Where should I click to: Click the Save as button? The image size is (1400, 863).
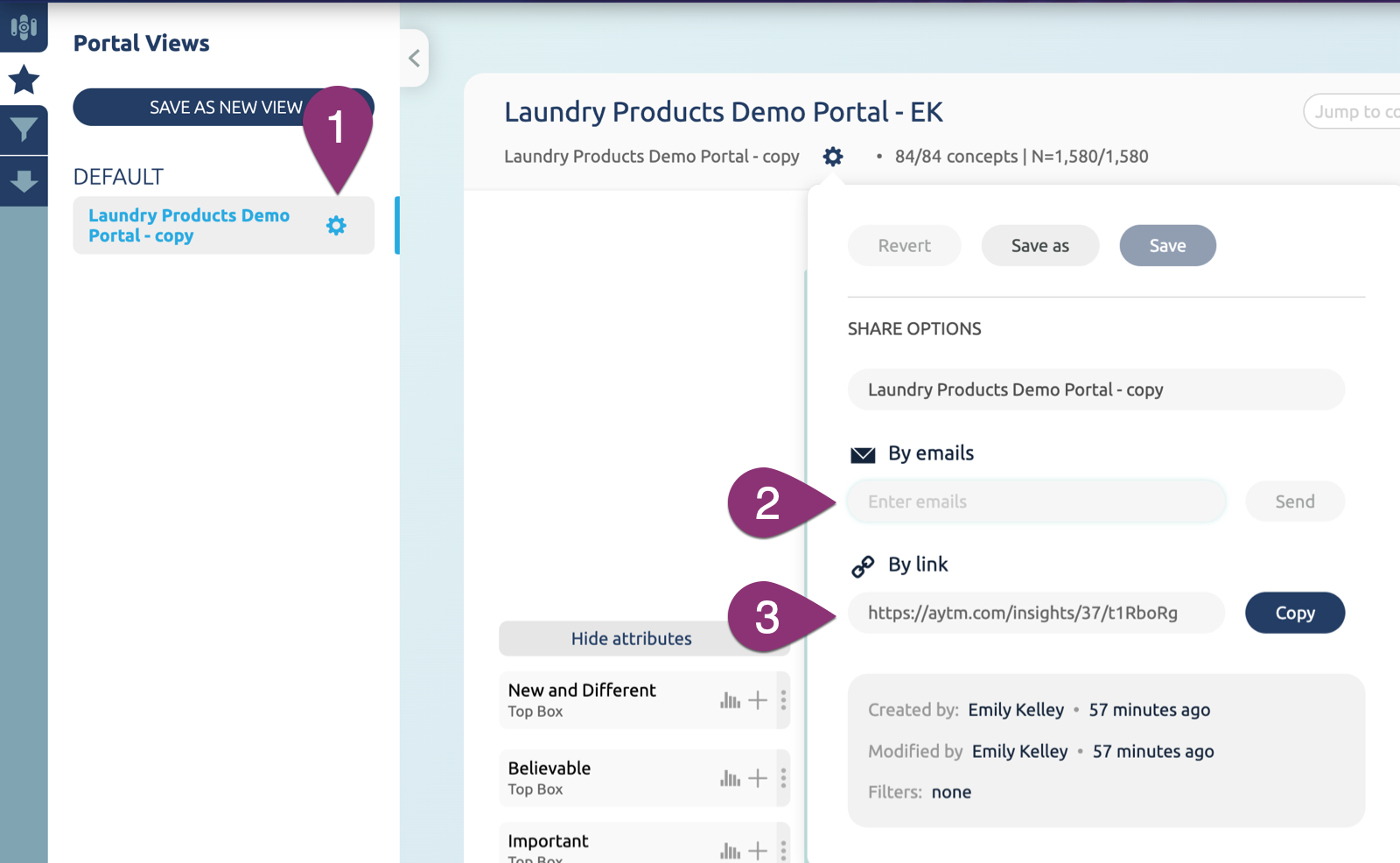click(x=1040, y=246)
